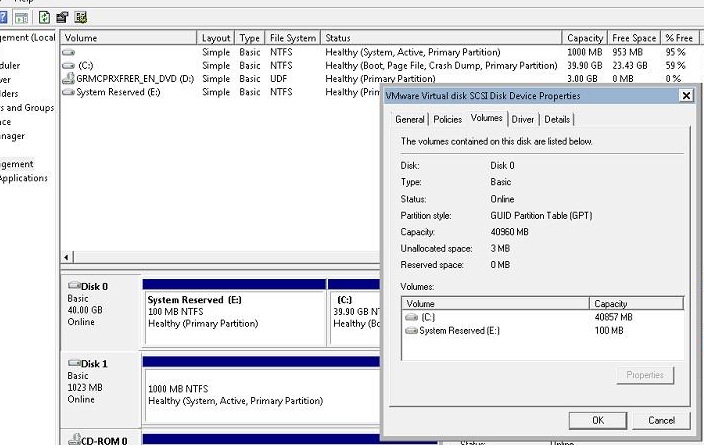Select the DVD drive (D:) volume icon

click(x=68, y=78)
